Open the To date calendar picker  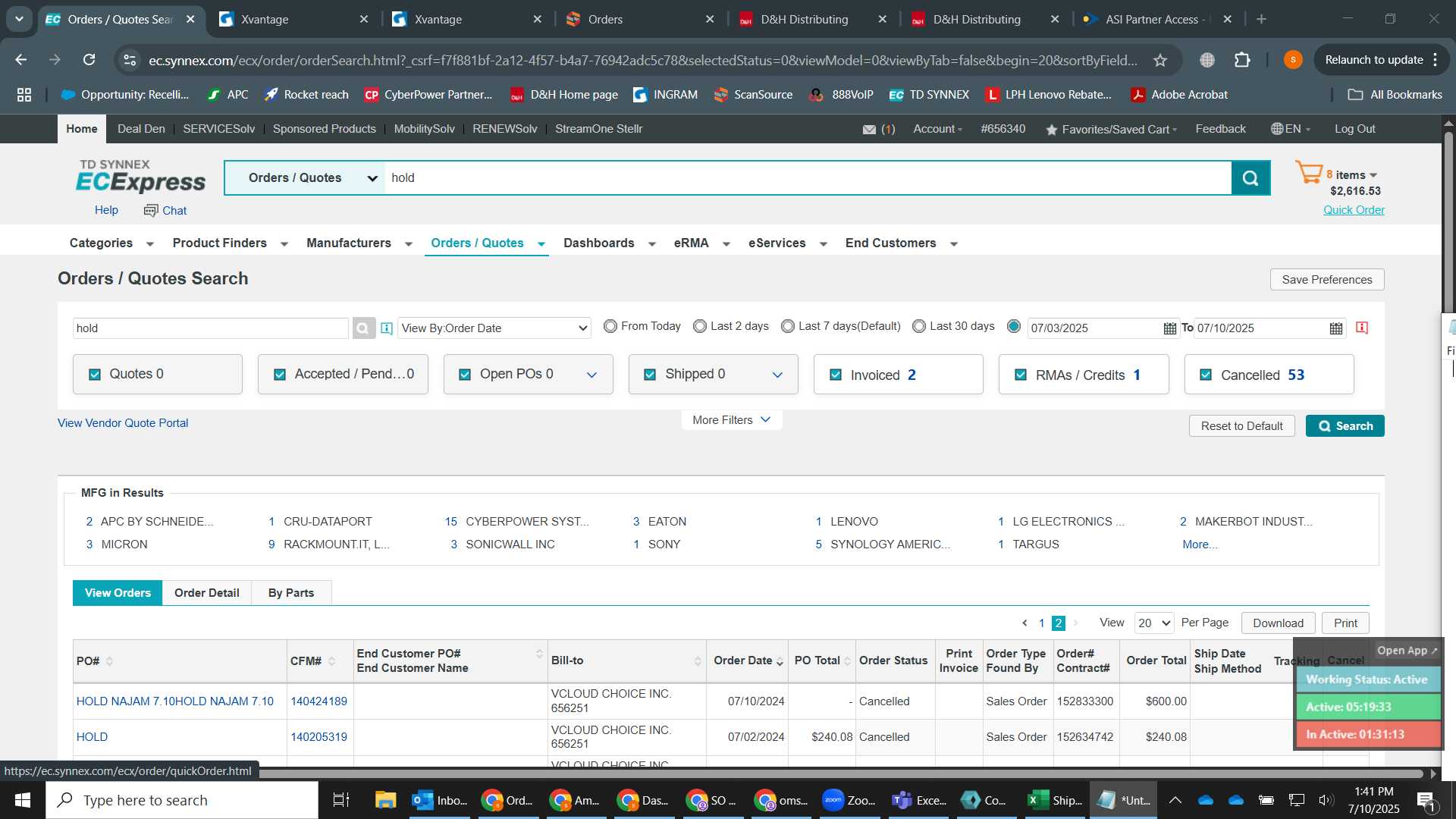coord(1335,328)
